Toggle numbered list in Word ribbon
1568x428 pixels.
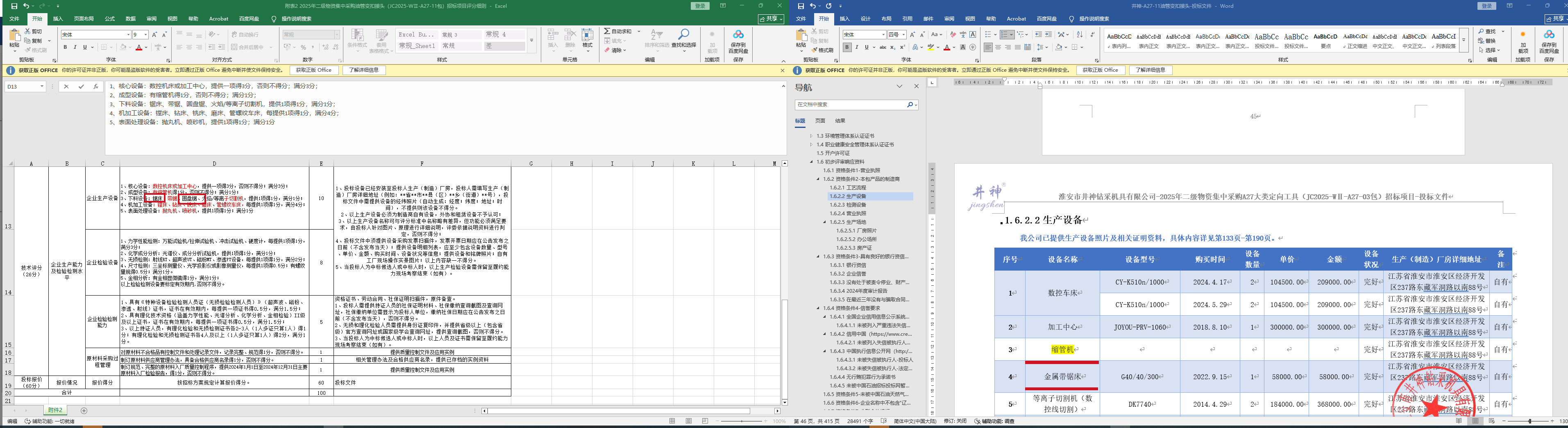point(1004,35)
